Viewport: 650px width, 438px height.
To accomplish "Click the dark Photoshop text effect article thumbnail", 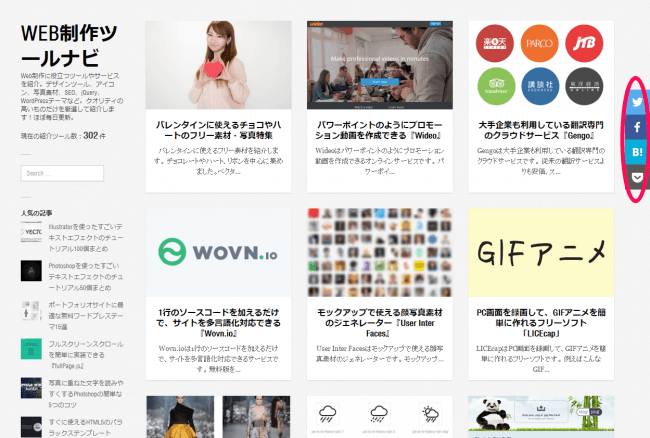I will point(31,271).
